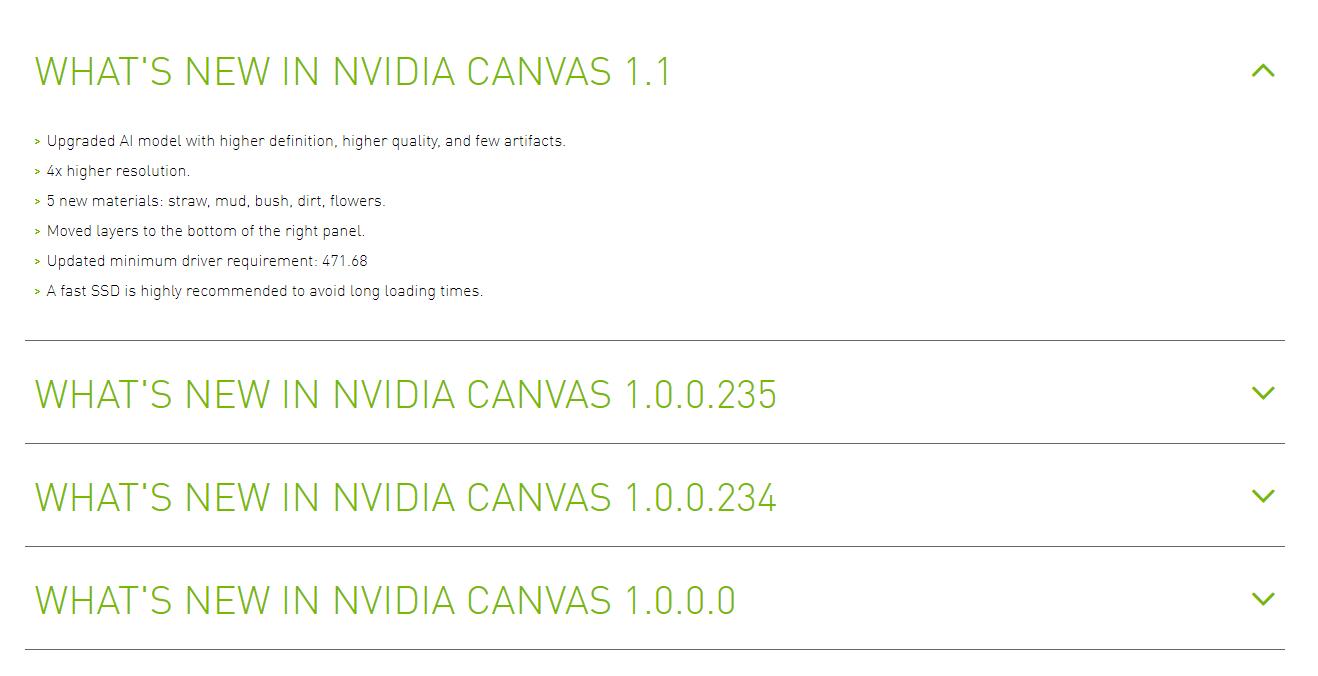Screen dimensions: 1318x676
Task: Expand the Canvas 1.0.0.0 chevron arrow
Action: [1263, 599]
